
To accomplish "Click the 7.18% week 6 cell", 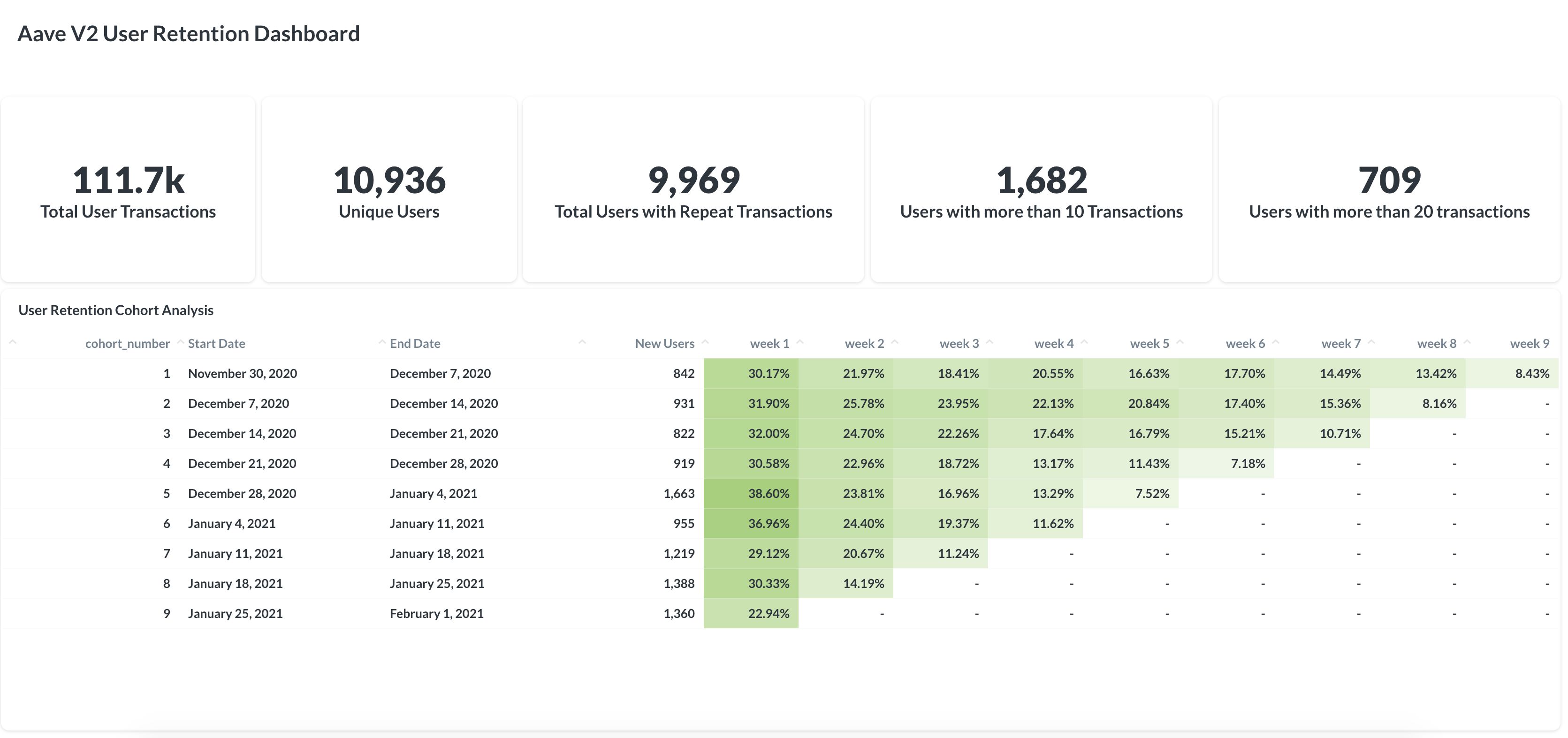I will click(x=1226, y=464).
